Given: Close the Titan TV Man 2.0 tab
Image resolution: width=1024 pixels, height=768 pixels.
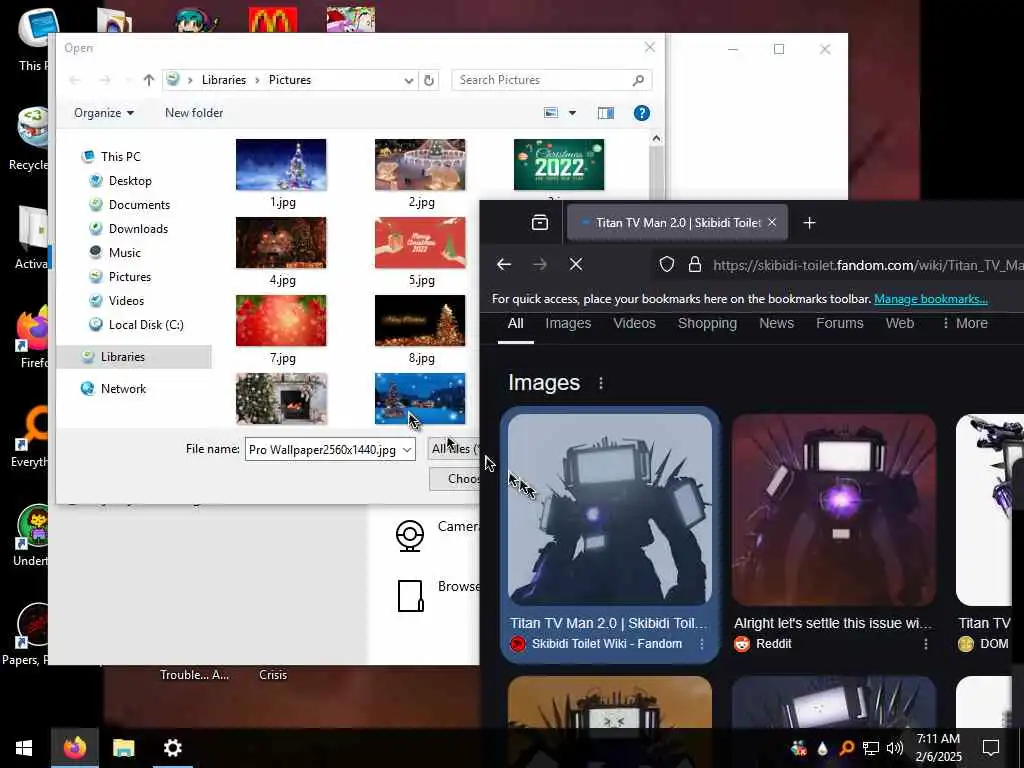Looking at the screenshot, I should pos(772,223).
